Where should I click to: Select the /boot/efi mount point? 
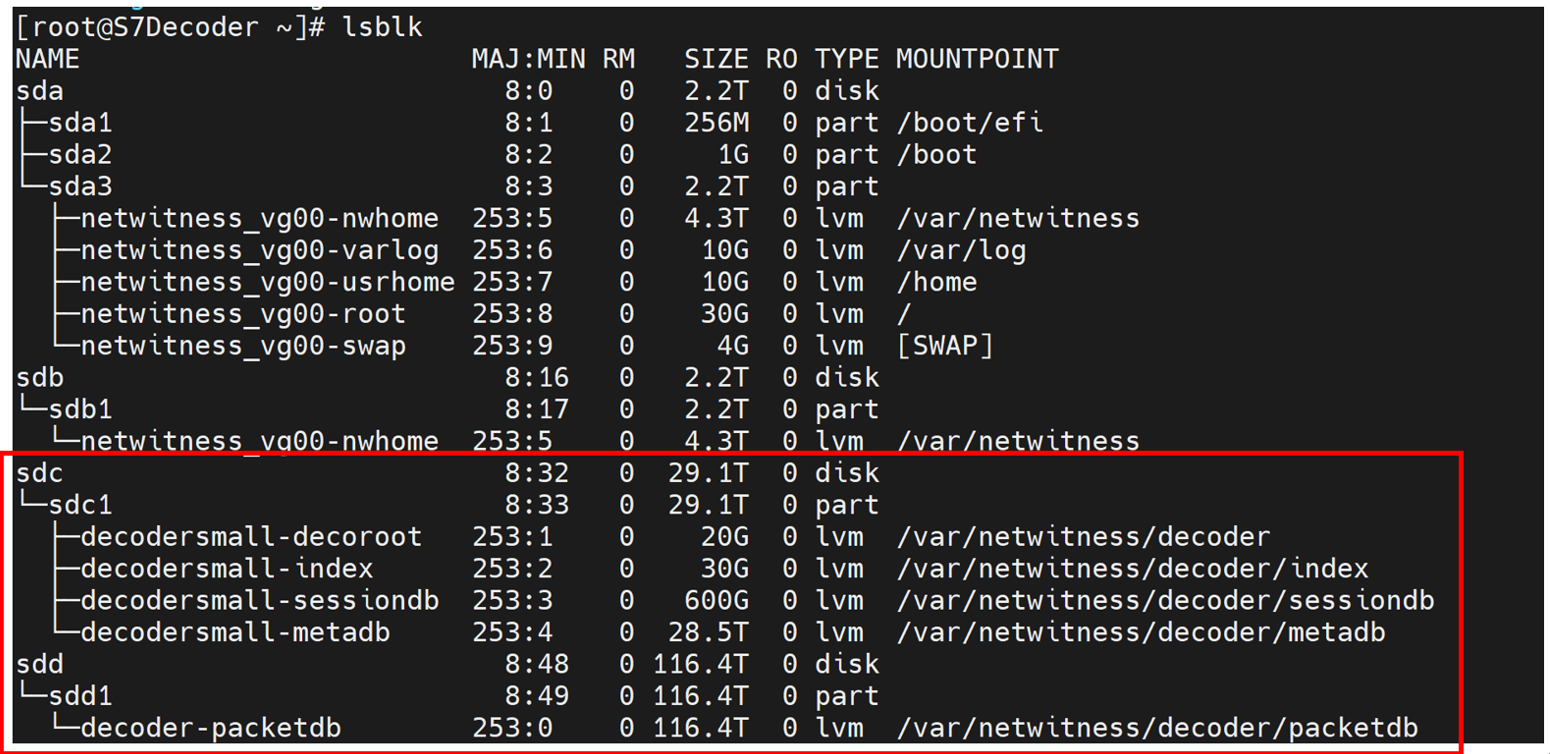[969, 123]
